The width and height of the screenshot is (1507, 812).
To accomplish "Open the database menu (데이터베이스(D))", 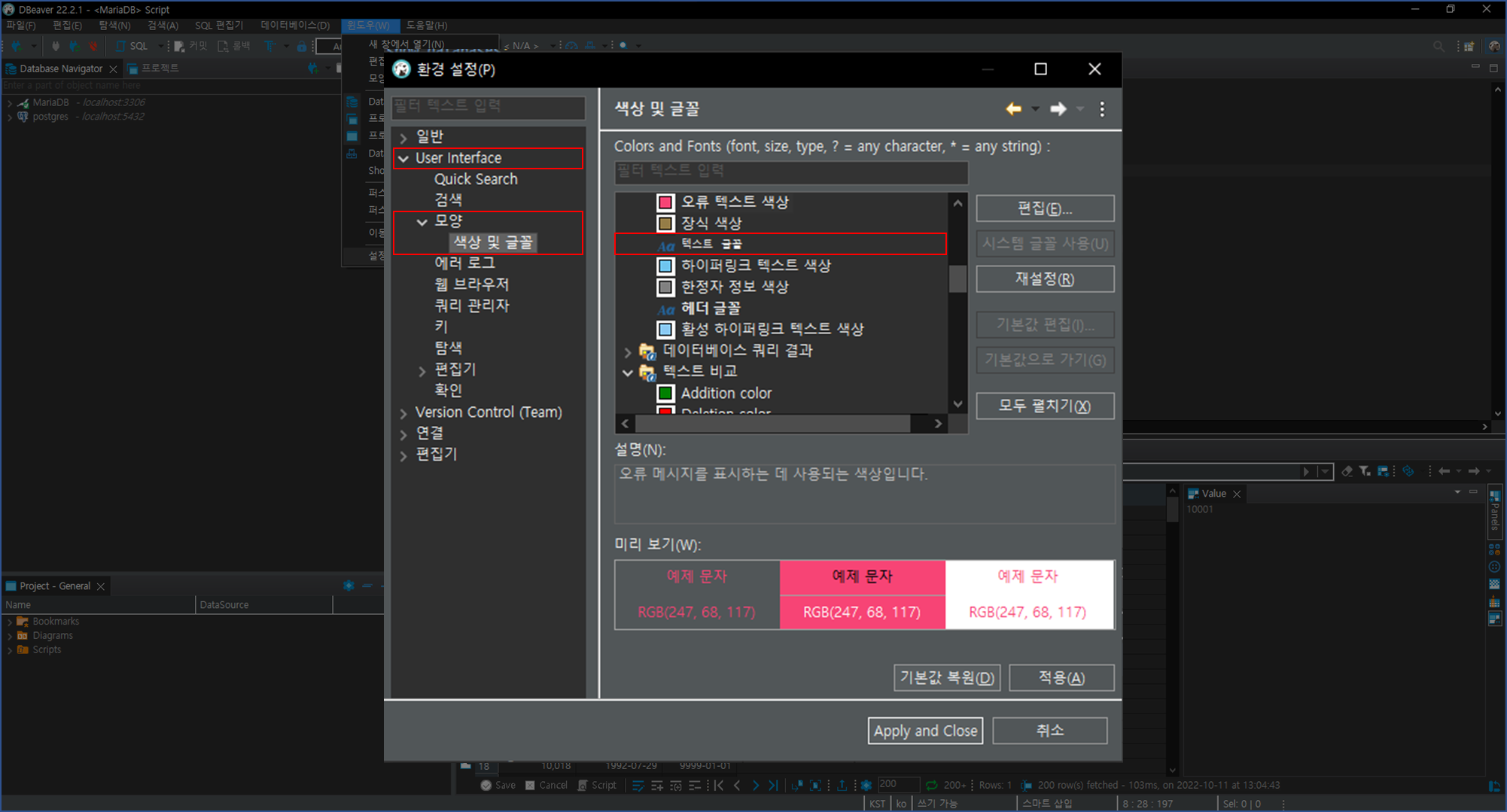I will pyautogui.click(x=294, y=26).
